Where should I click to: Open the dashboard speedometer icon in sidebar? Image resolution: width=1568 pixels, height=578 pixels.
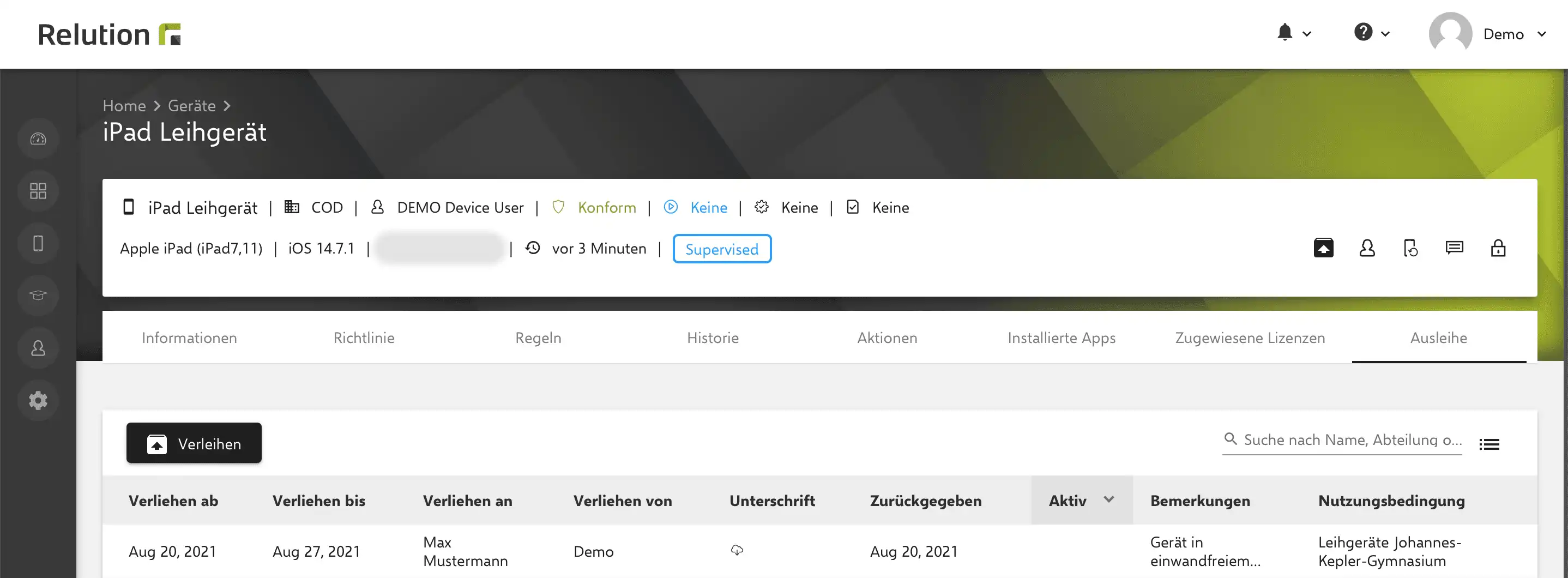(x=38, y=139)
